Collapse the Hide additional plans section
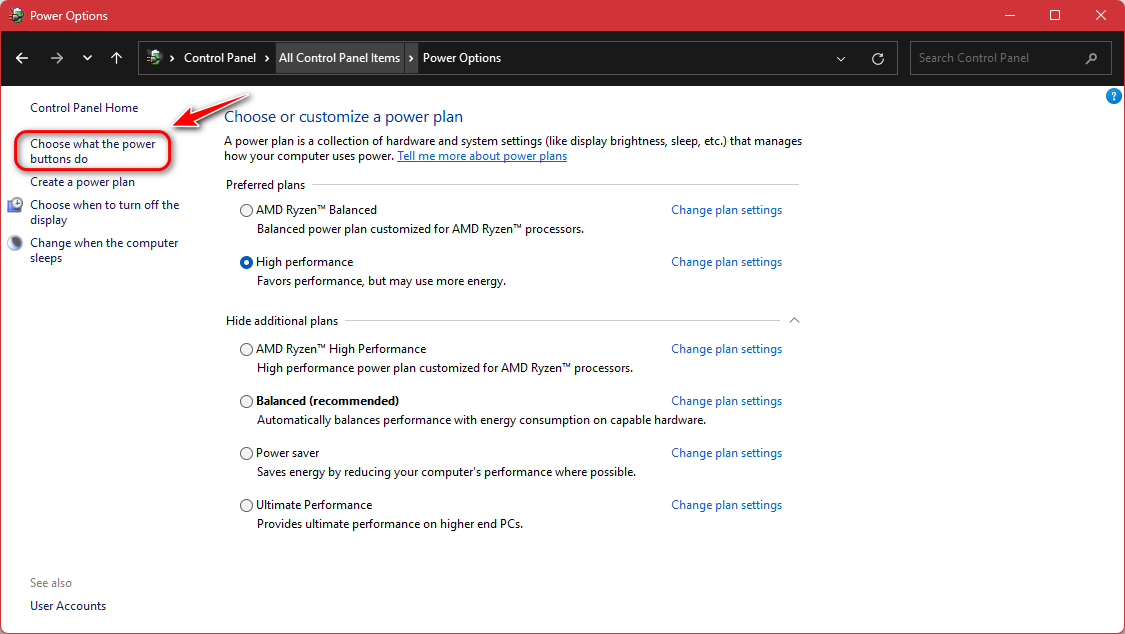 794,321
